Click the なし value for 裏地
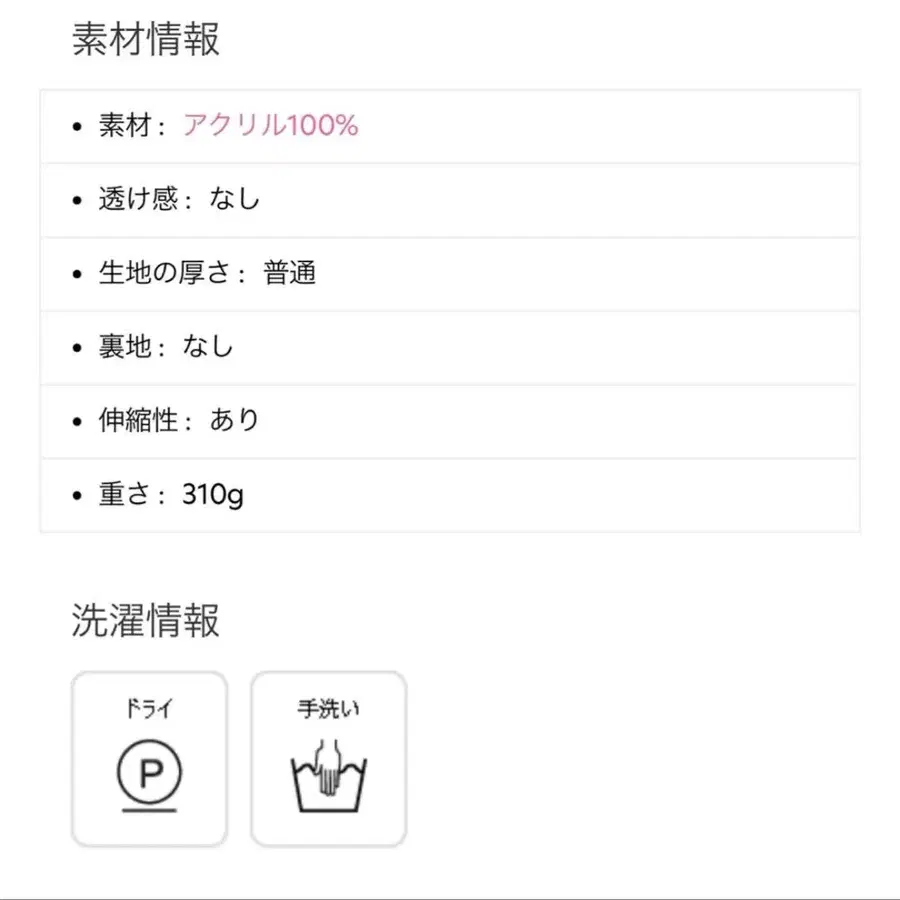This screenshot has height=900, width=900. [208, 347]
